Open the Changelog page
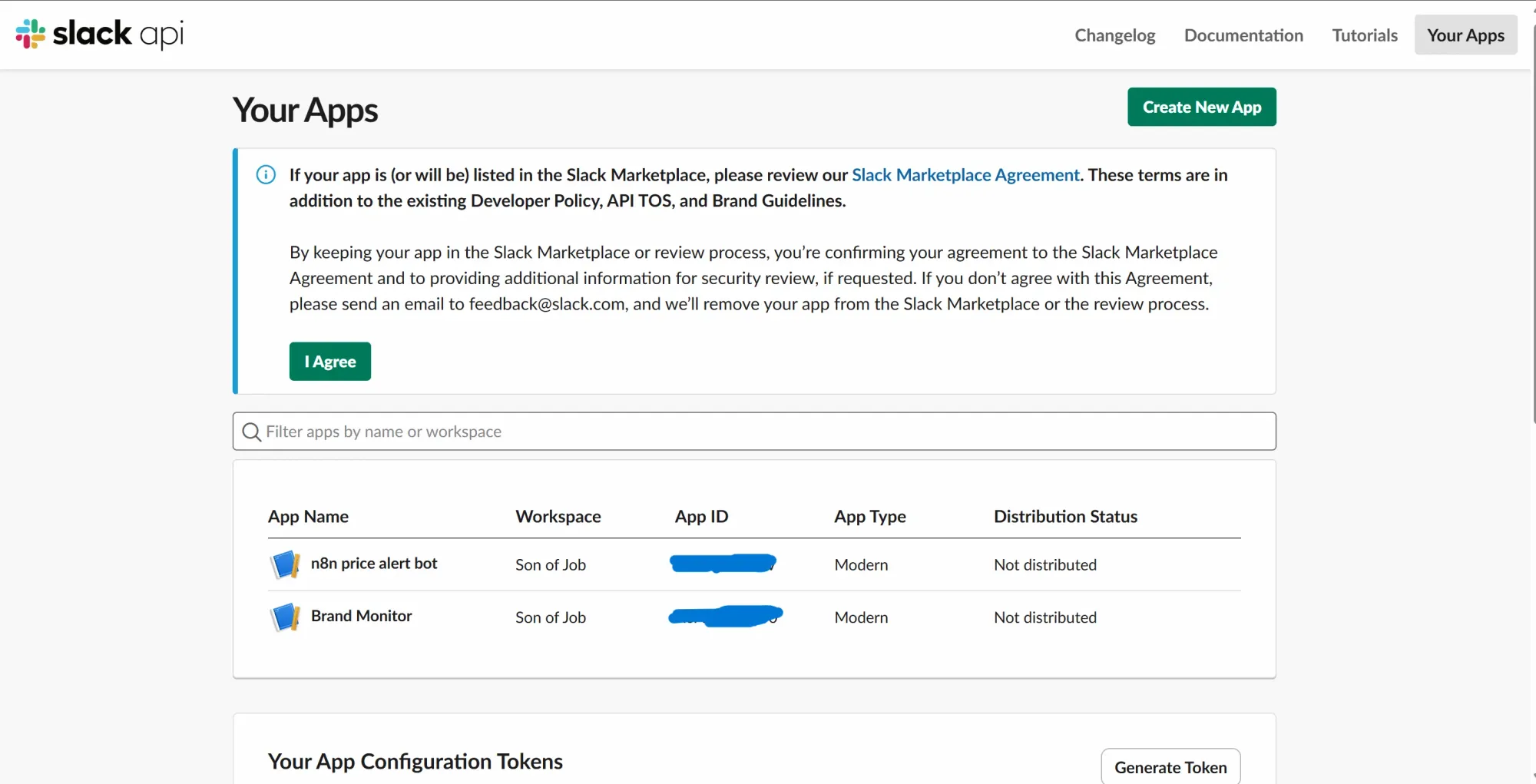Screen dimensions: 1536x784 coord(1114,35)
